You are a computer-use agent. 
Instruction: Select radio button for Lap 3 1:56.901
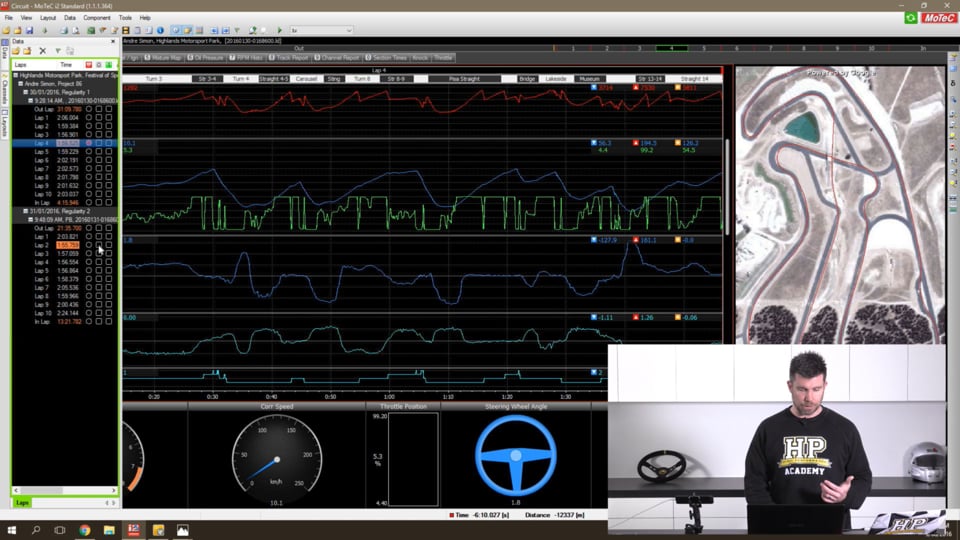point(89,134)
